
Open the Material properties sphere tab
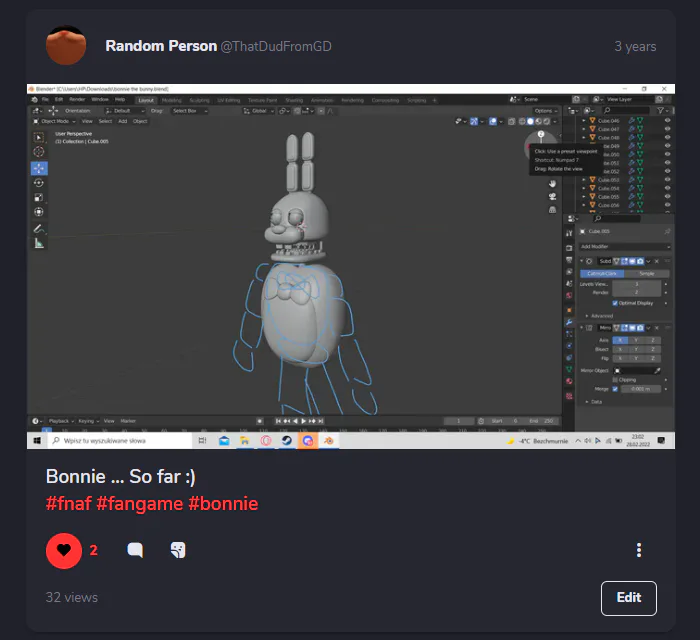[x=569, y=381]
